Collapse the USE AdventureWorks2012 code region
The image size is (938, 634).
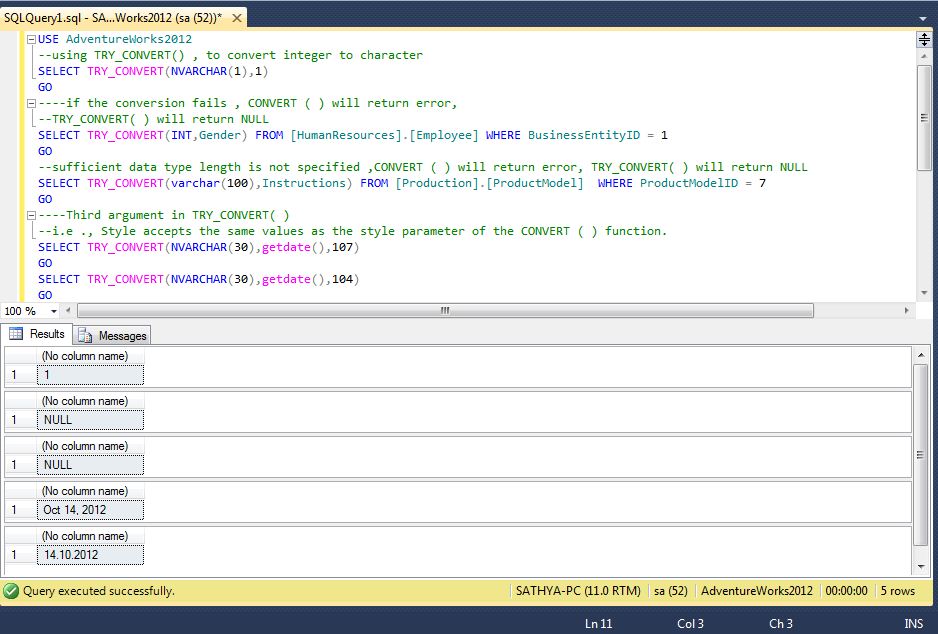click(28, 39)
